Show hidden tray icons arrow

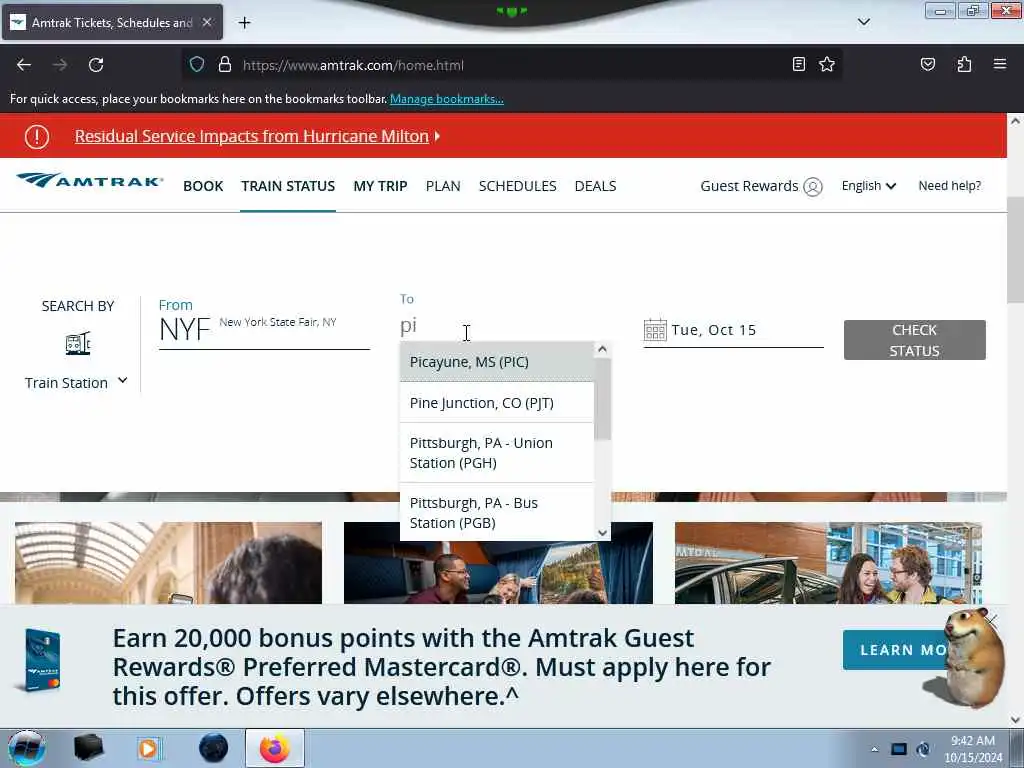point(874,749)
